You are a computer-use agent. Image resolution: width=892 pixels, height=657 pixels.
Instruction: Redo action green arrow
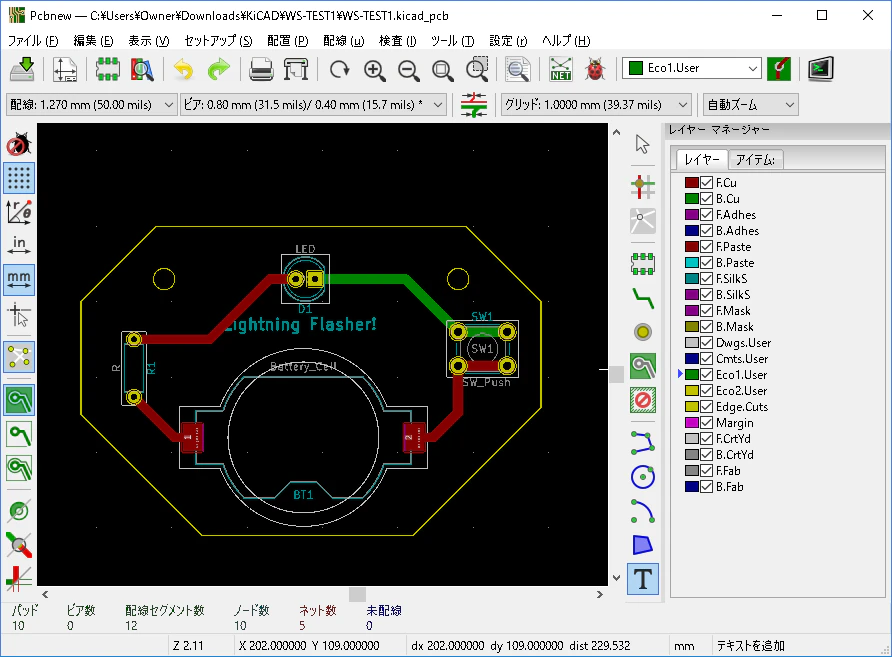[218, 69]
